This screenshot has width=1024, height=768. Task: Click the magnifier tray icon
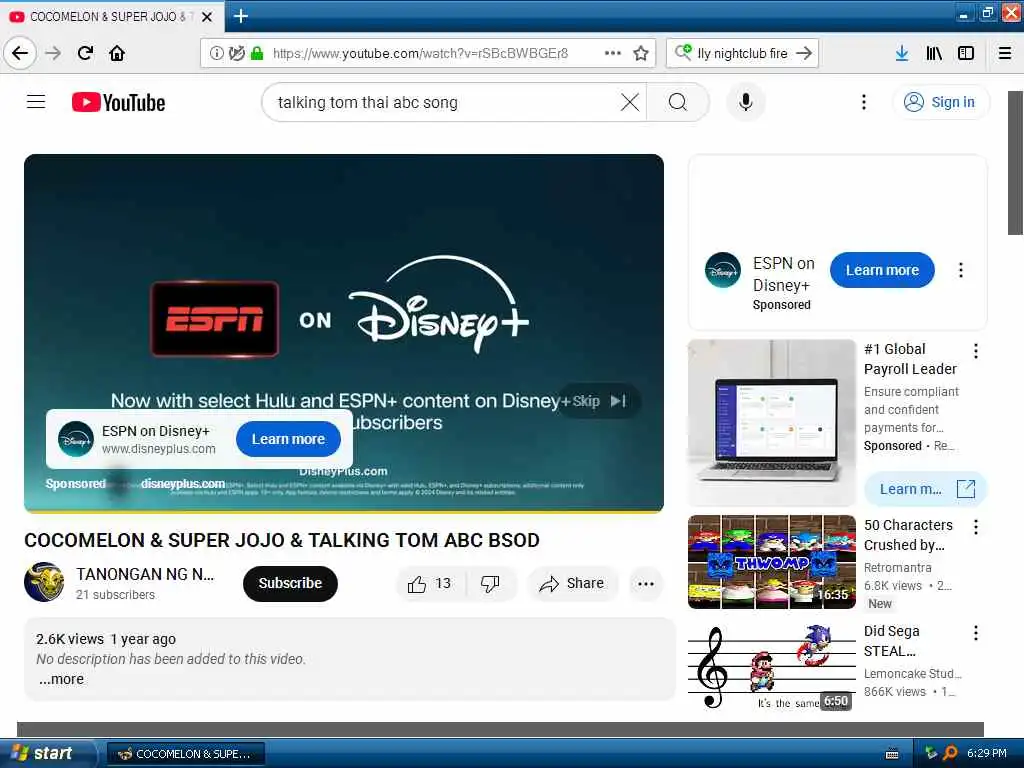(x=950, y=754)
